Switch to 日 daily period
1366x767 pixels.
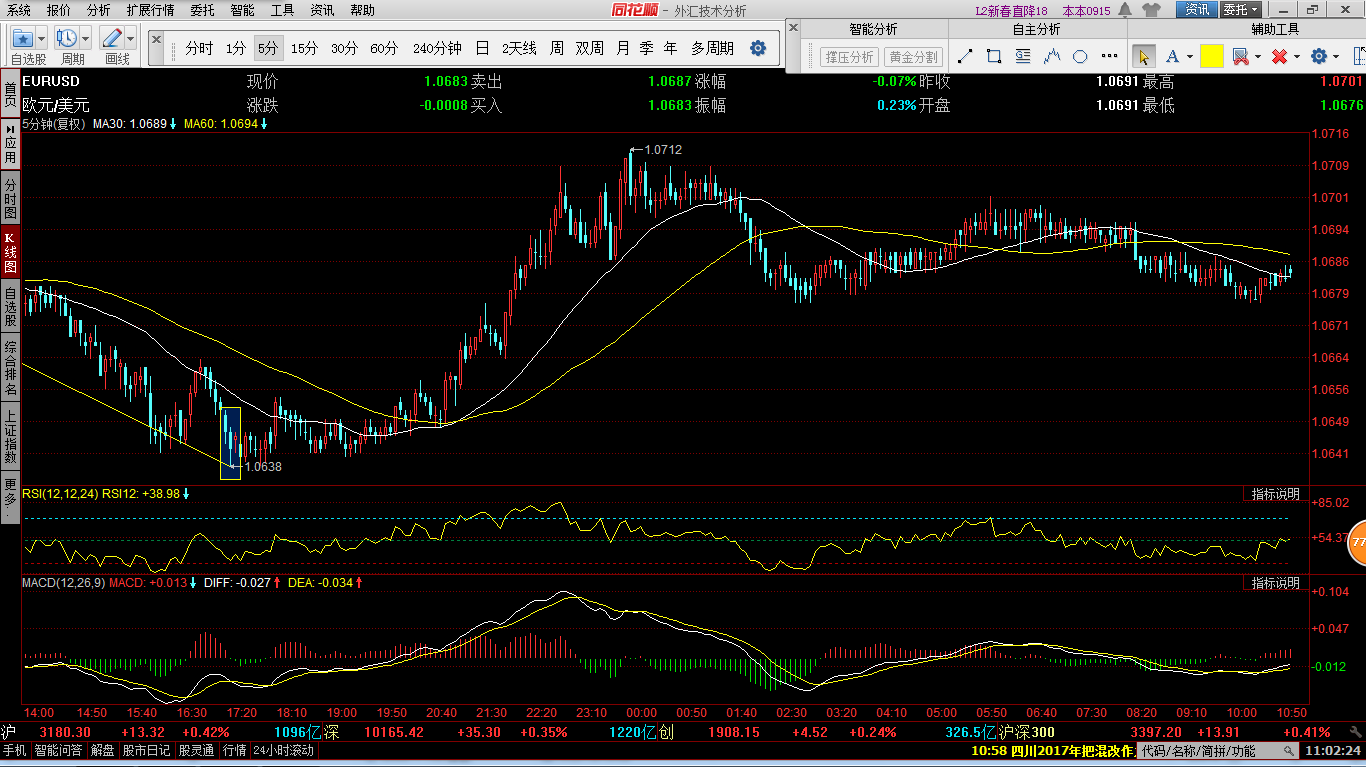[x=482, y=48]
